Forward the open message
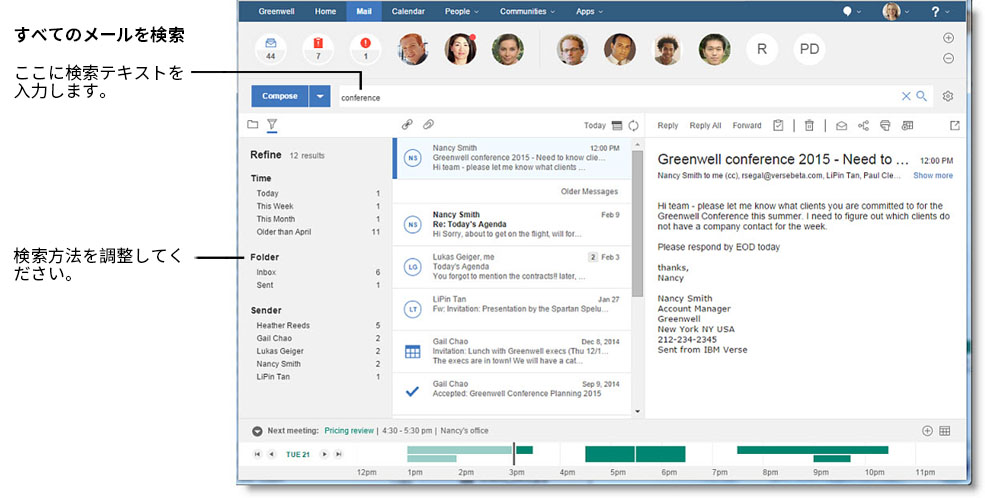985x498 pixels. point(747,126)
